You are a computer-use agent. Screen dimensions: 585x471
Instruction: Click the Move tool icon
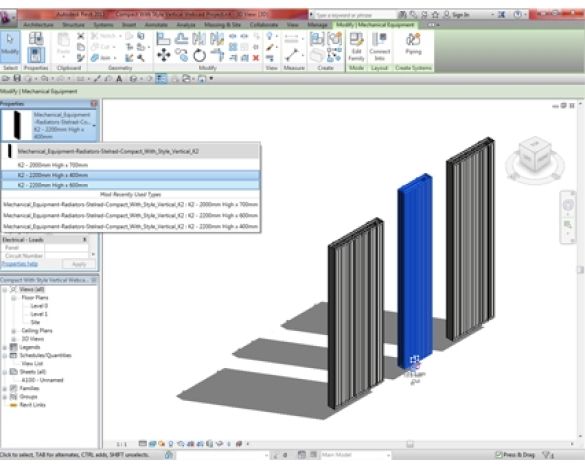(163, 55)
